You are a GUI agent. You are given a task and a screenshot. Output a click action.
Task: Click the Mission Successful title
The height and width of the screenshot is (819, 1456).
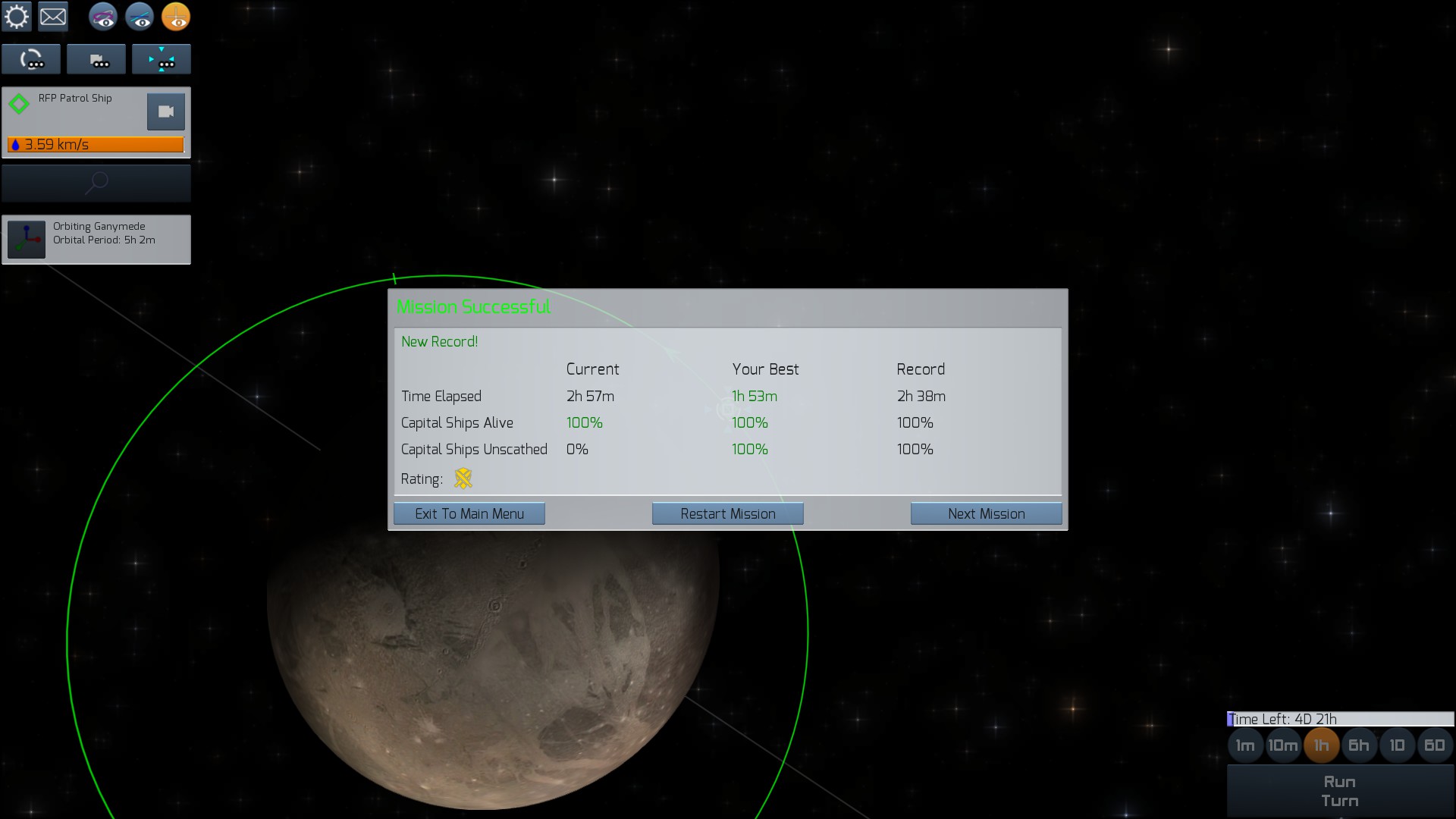[x=473, y=306]
